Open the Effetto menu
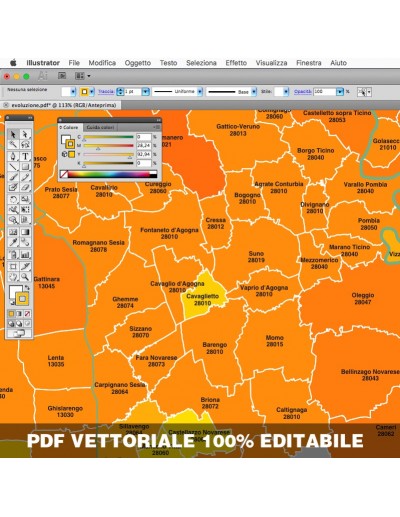Screen dimensions: 400x517 (236, 63)
